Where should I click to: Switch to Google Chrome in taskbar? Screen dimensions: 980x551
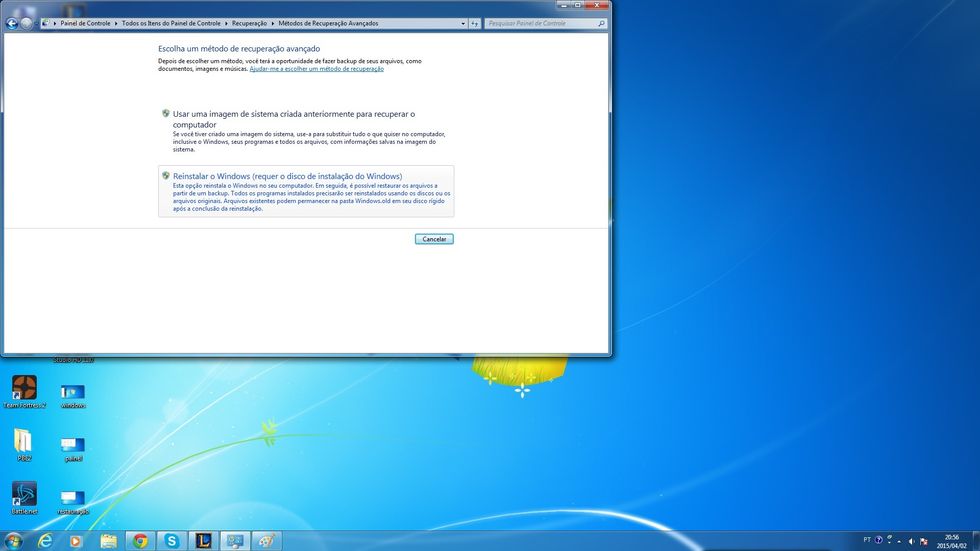[140, 541]
